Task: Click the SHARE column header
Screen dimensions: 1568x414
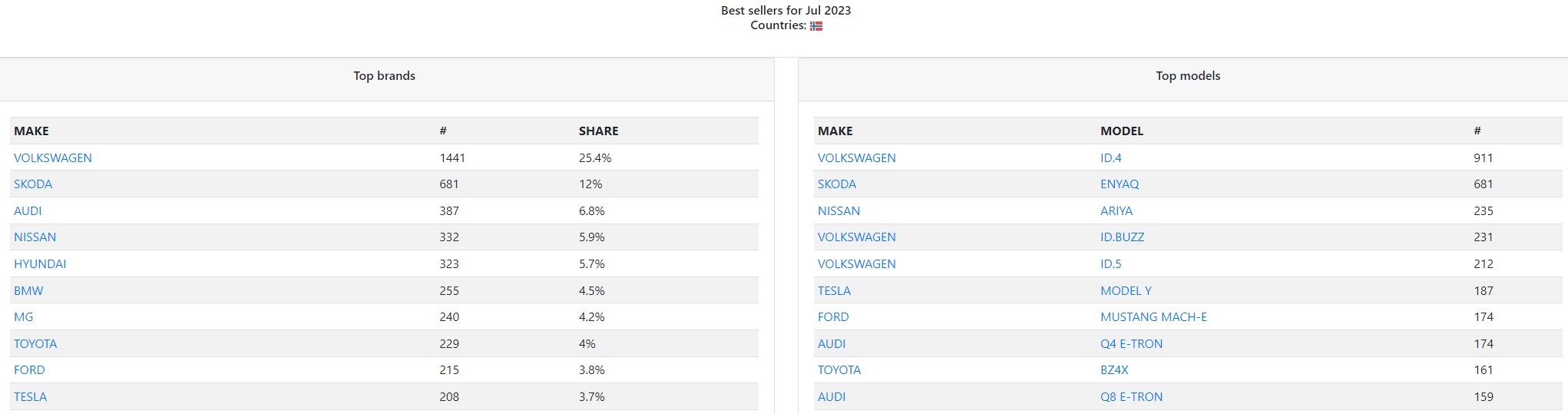Action: 598,131
